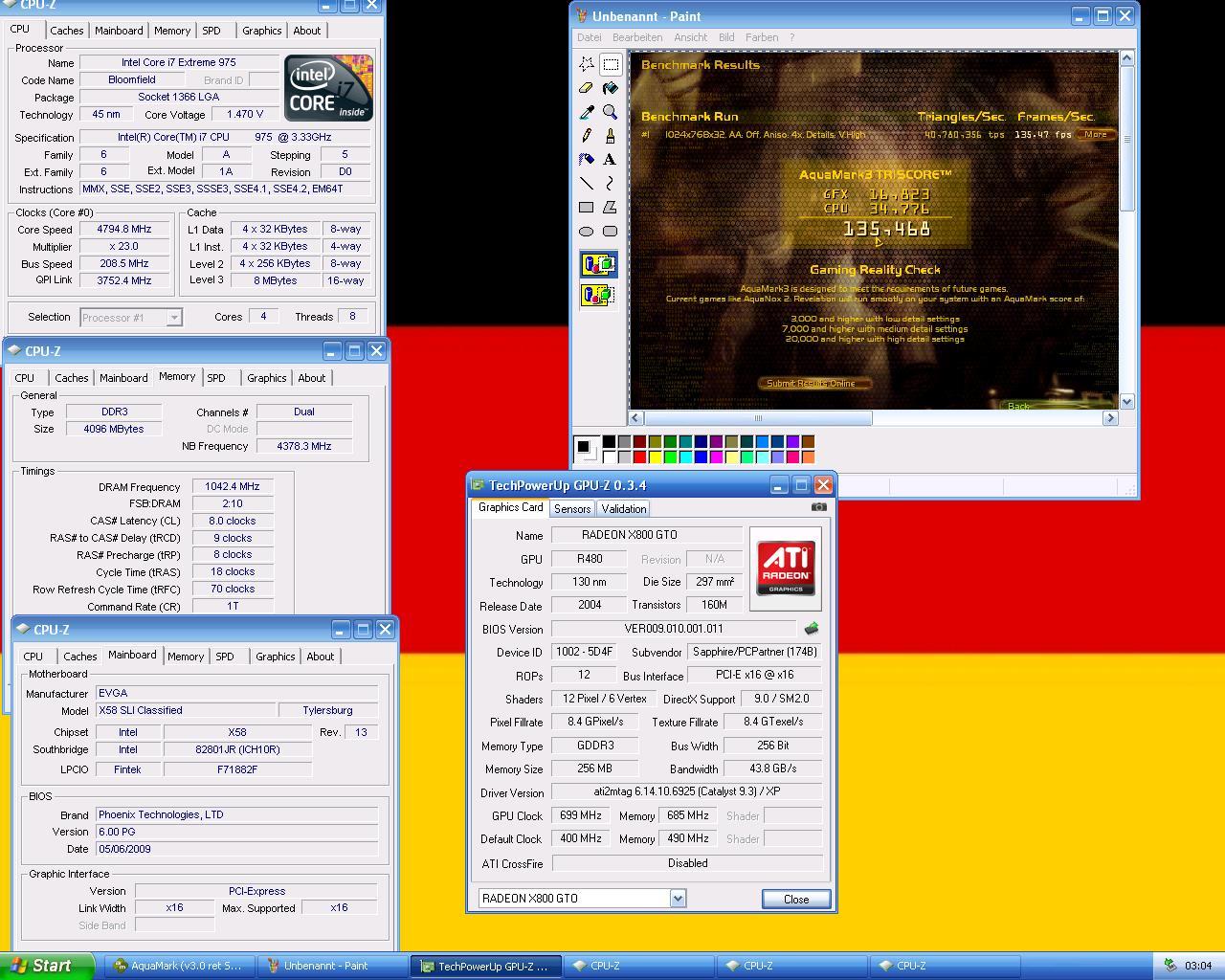Click the GPU-Z screenshot camera icon
1225x980 pixels.
819,507
